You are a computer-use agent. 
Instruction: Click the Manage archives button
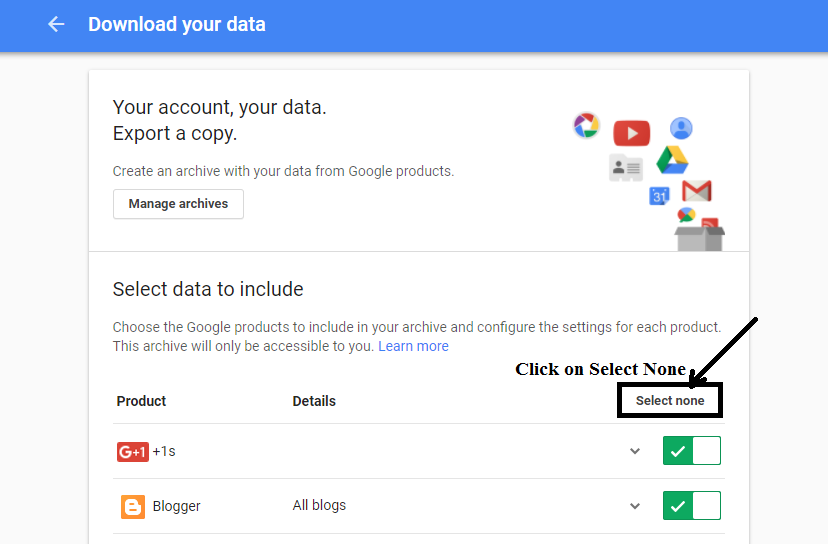click(x=178, y=204)
